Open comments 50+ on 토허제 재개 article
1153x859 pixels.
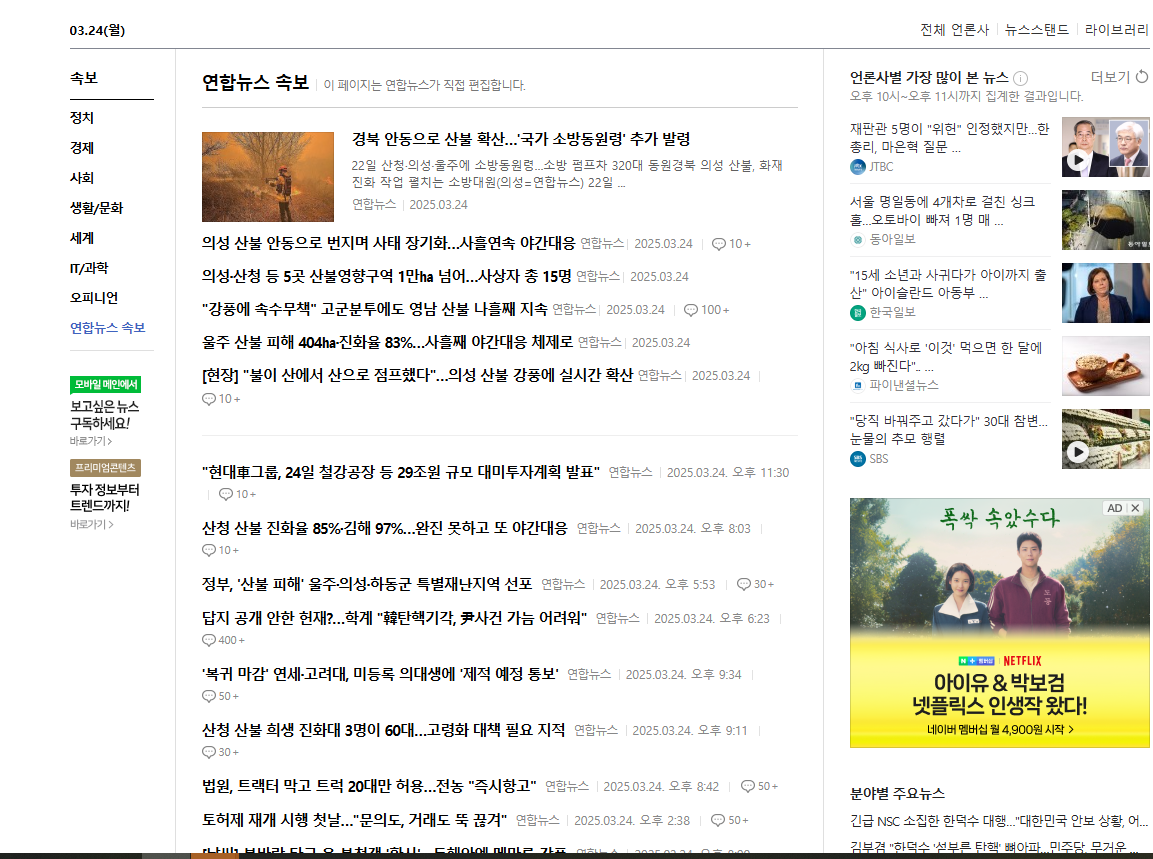coord(729,820)
